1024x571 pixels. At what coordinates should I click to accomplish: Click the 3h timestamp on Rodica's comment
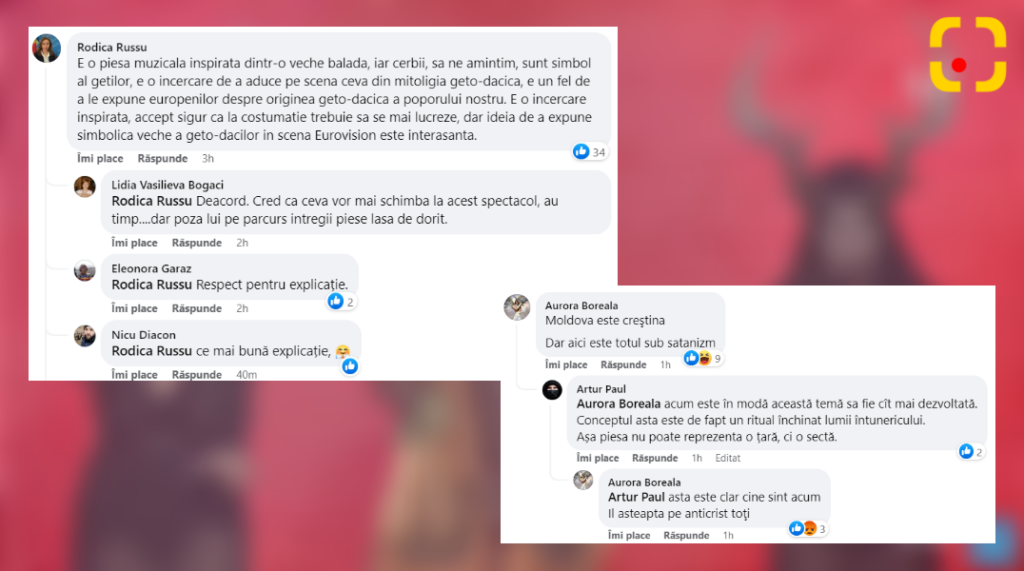[208, 158]
